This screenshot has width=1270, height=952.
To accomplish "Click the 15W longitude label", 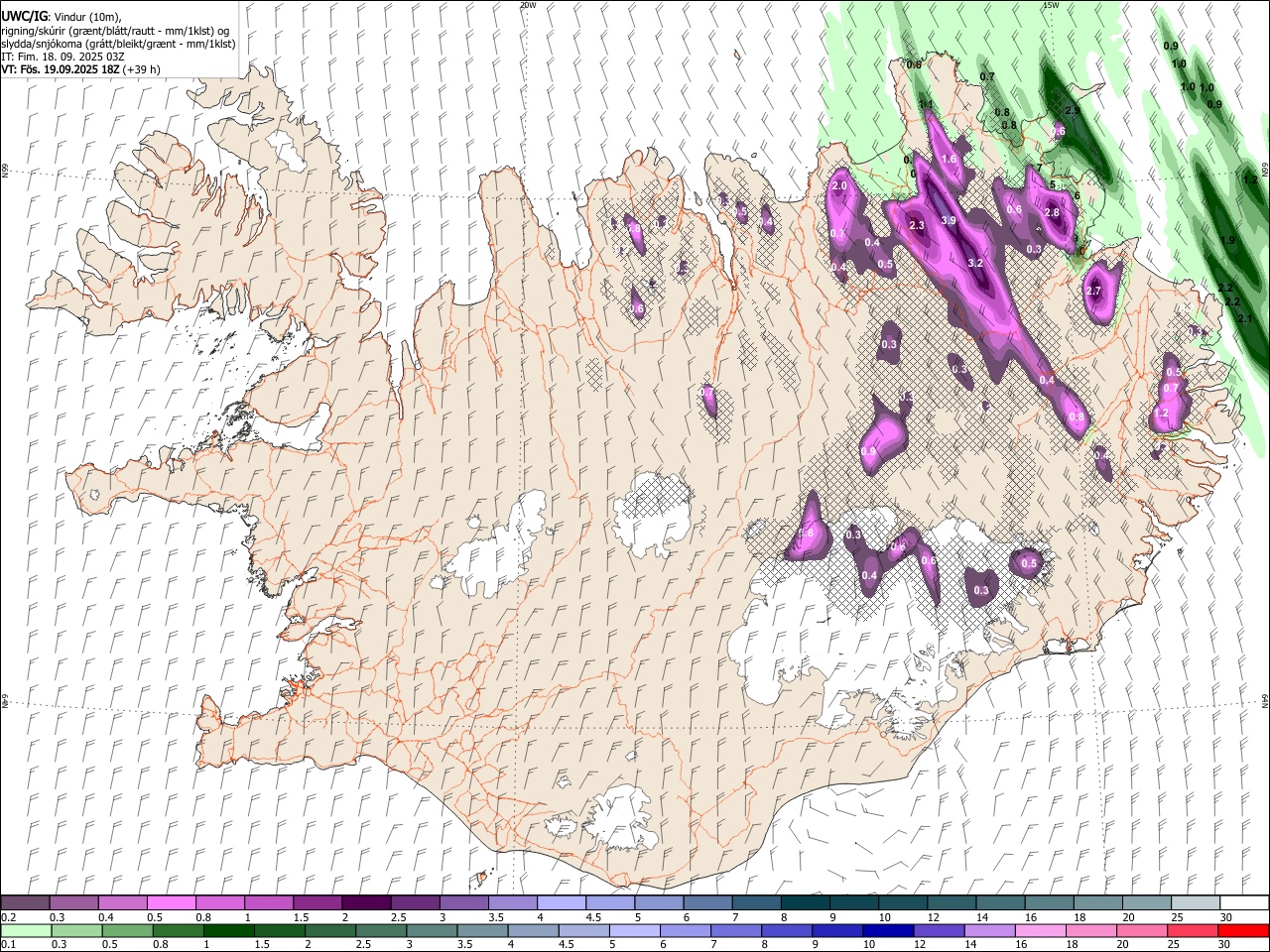I will [1051, 5].
